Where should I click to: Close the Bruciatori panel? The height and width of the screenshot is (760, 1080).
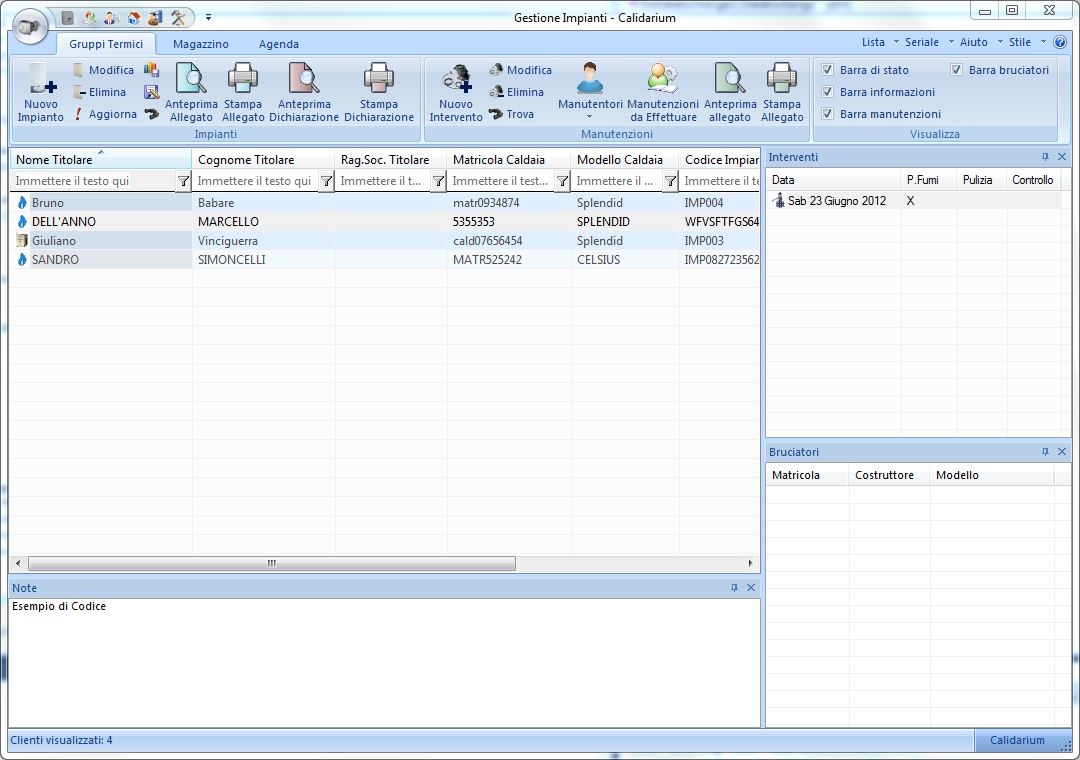(x=1062, y=452)
